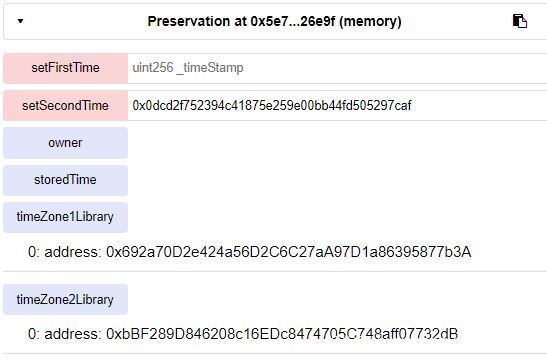547x360 pixels.
Task: Click into the setSecondTime parameter field
Action: [337, 105]
